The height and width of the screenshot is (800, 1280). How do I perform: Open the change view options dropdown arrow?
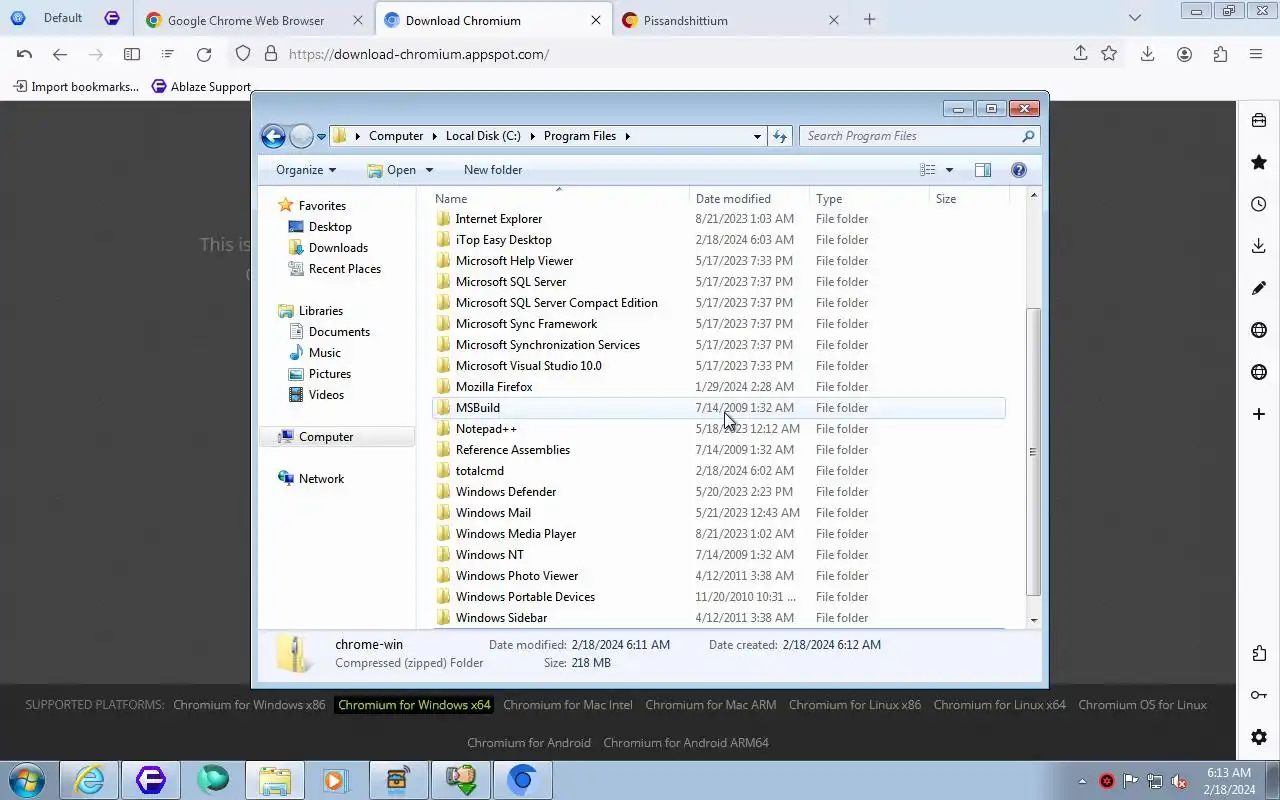coord(949,170)
